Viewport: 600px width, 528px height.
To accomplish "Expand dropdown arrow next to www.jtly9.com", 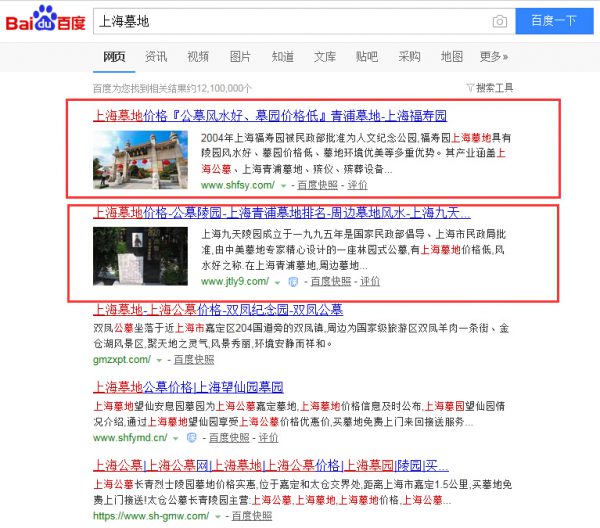I will tap(277, 282).
